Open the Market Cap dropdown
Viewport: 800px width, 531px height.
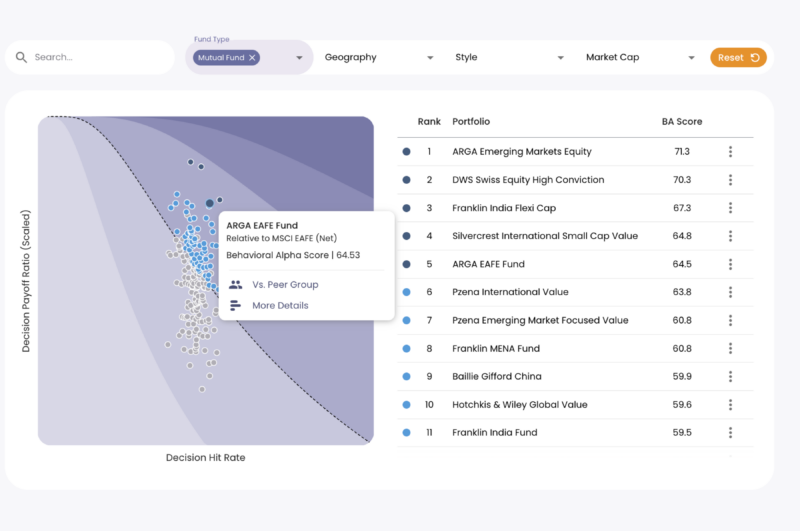coord(640,58)
